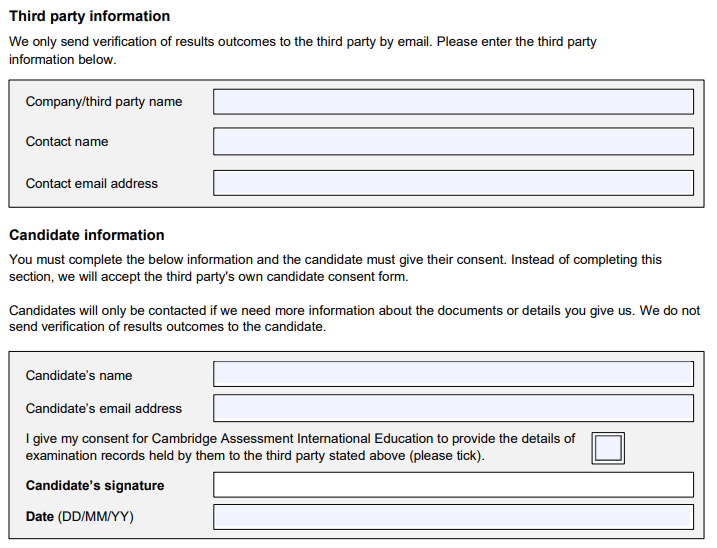
Task: Click the Company/third party name input field
Action: [453, 102]
